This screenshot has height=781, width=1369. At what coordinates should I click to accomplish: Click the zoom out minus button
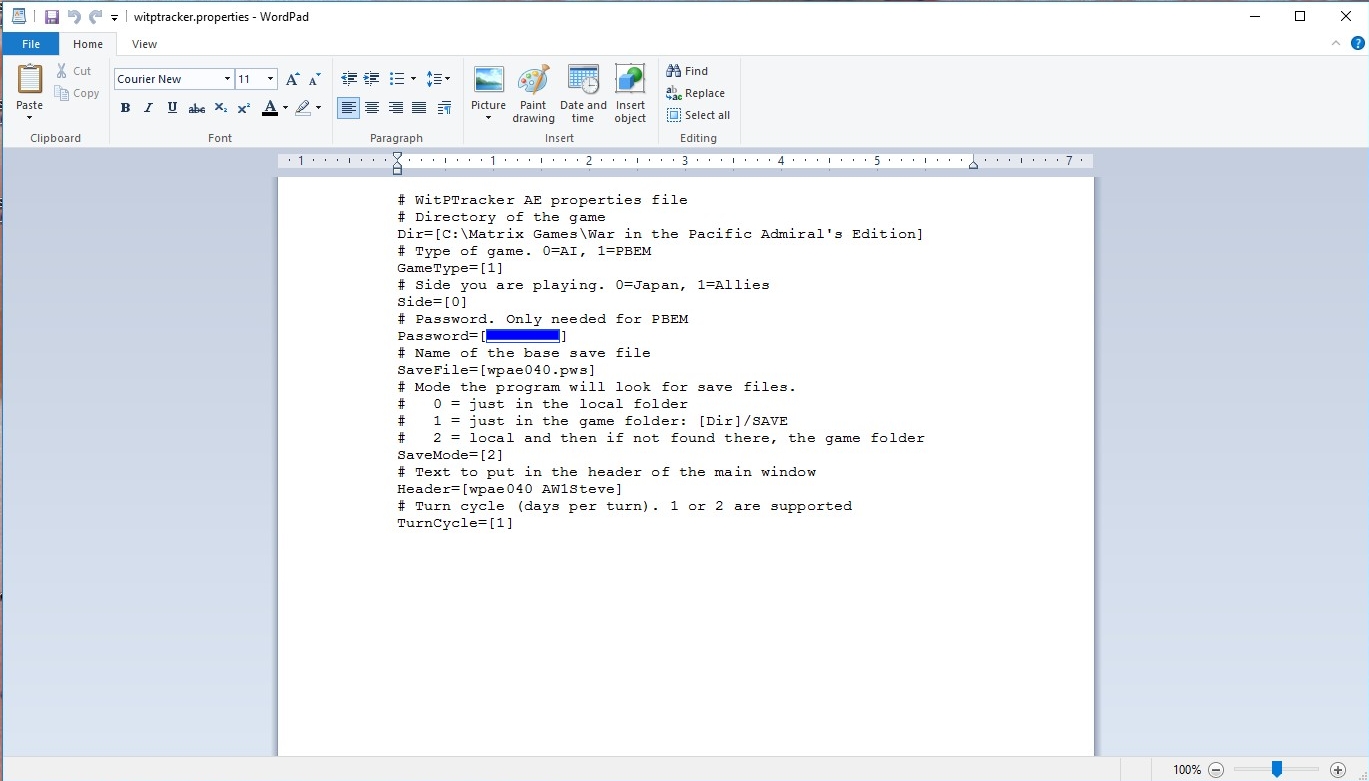click(x=1216, y=770)
